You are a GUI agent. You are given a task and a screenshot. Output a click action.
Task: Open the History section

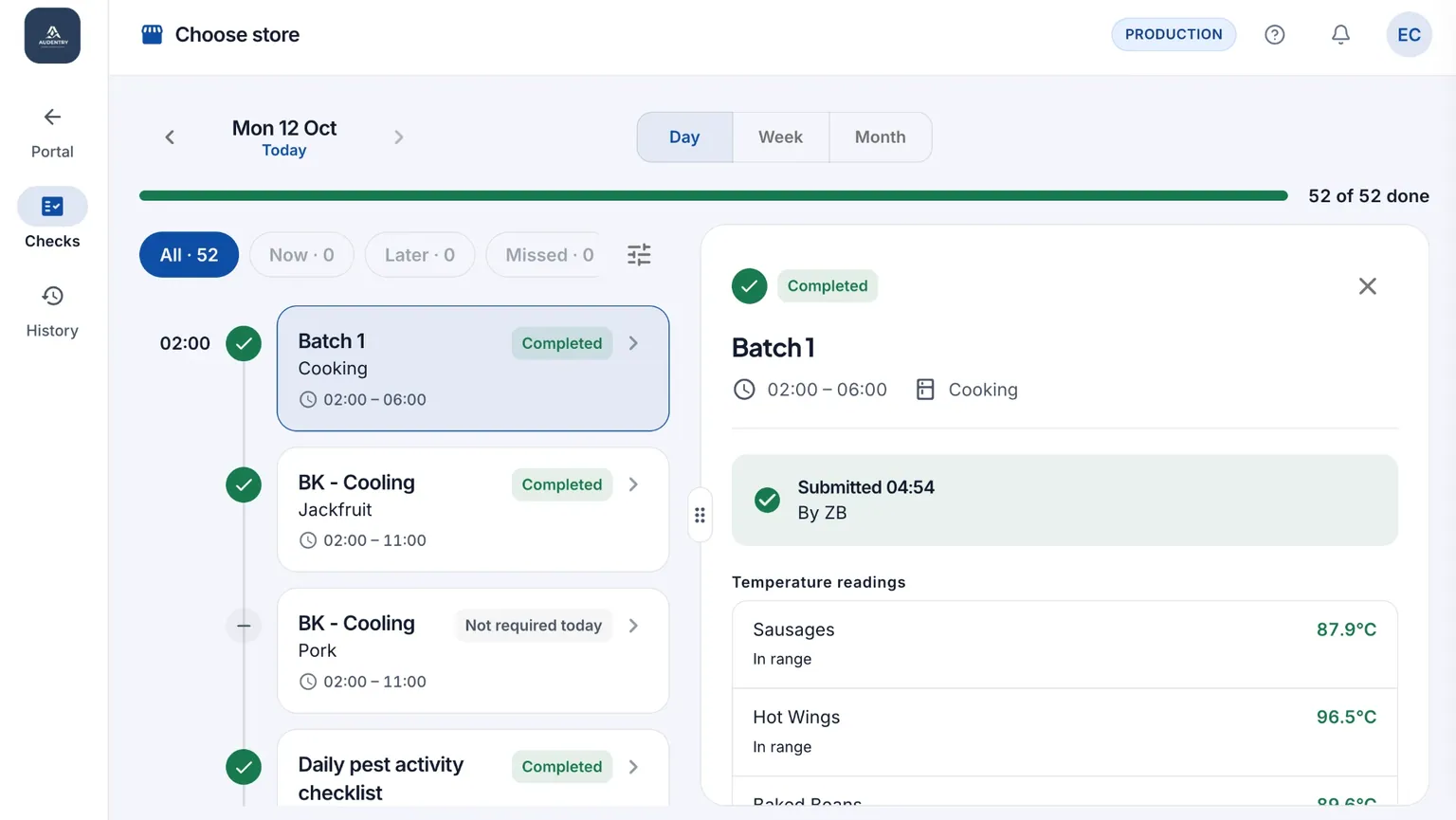[52, 310]
